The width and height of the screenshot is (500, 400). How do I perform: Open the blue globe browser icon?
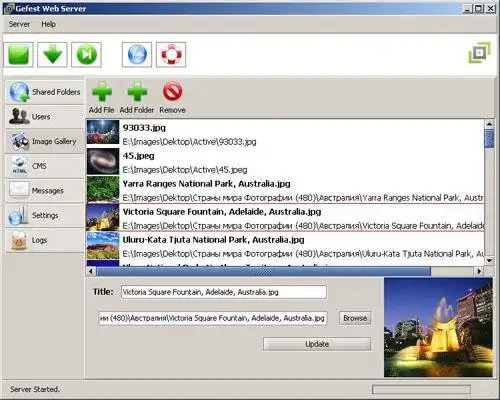(137, 55)
